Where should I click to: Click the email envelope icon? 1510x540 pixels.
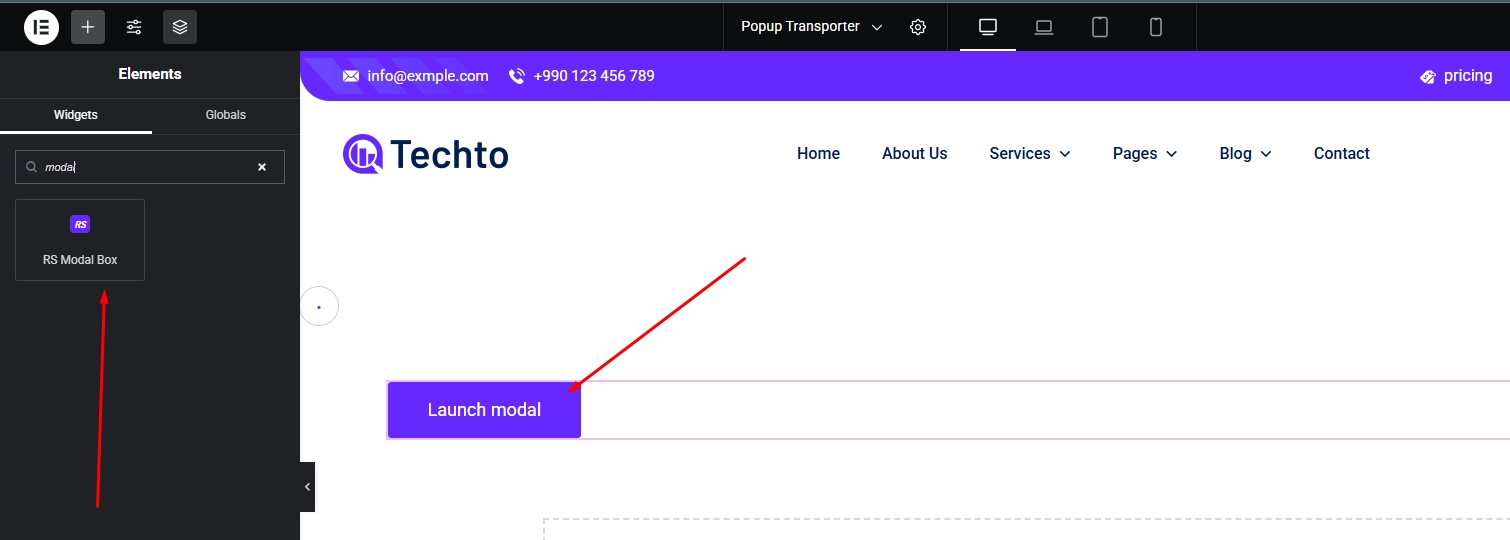(x=350, y=76)
